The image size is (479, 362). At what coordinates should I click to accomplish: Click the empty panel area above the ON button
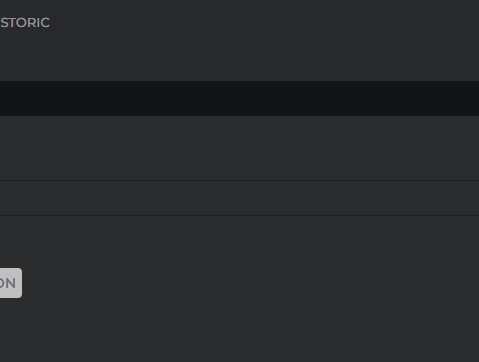[x=239, y=242]
